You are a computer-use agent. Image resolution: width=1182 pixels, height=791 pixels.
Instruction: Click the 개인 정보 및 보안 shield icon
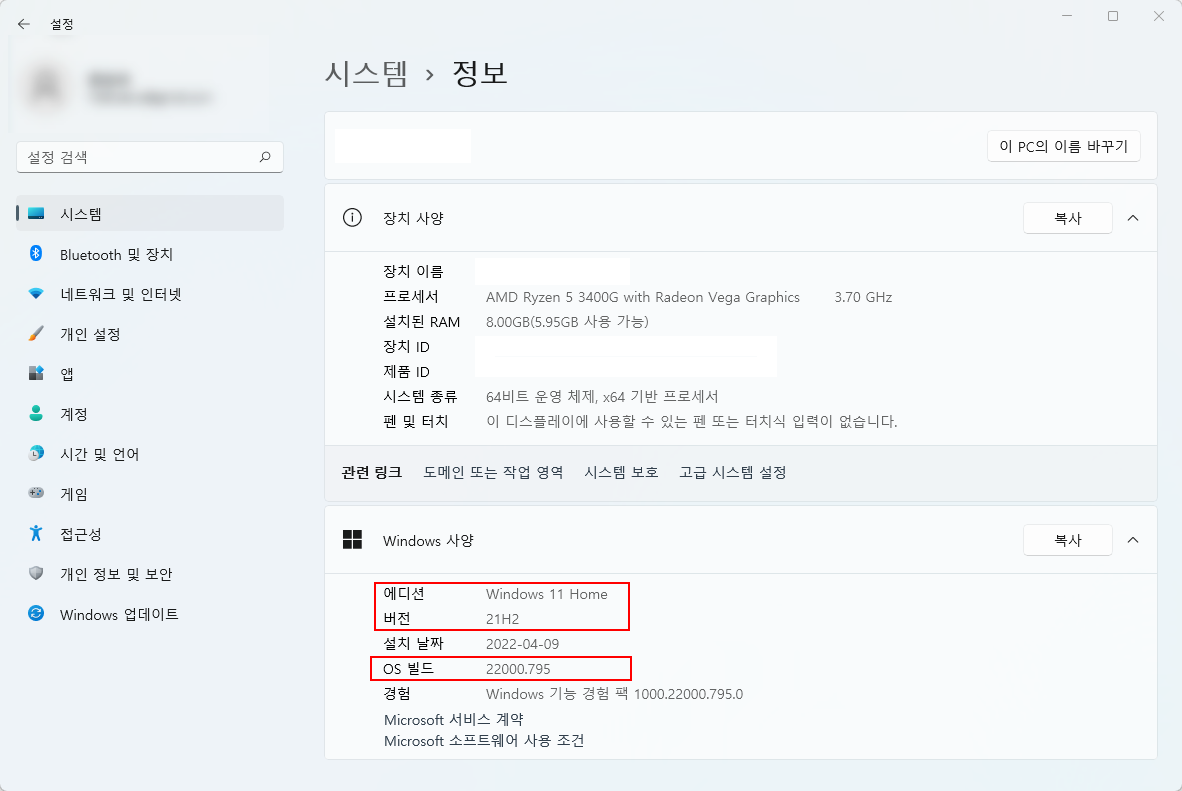click(x=36, y=573)
